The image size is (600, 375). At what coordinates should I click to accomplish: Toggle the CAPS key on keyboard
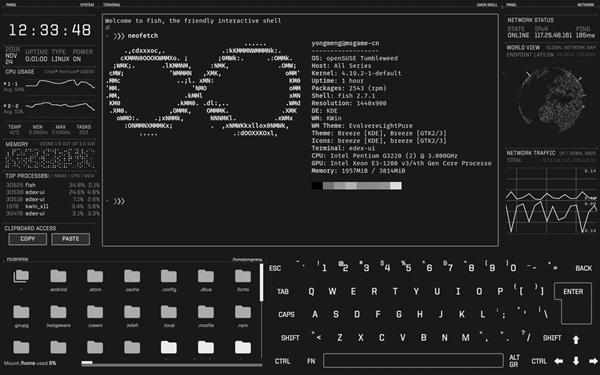[x=286, y=315]
